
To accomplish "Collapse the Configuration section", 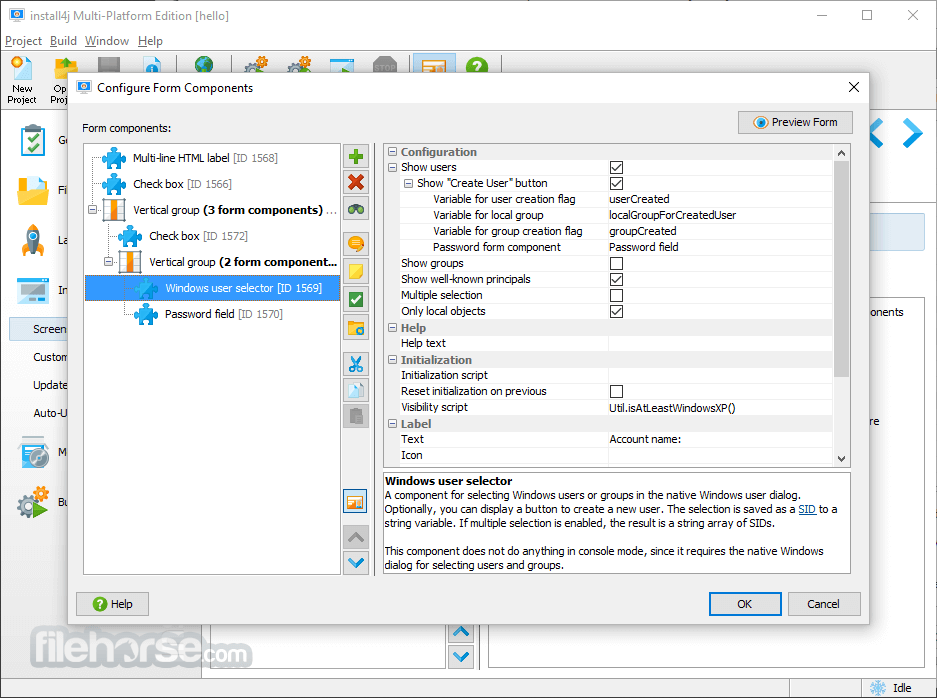I will [393, 152].
